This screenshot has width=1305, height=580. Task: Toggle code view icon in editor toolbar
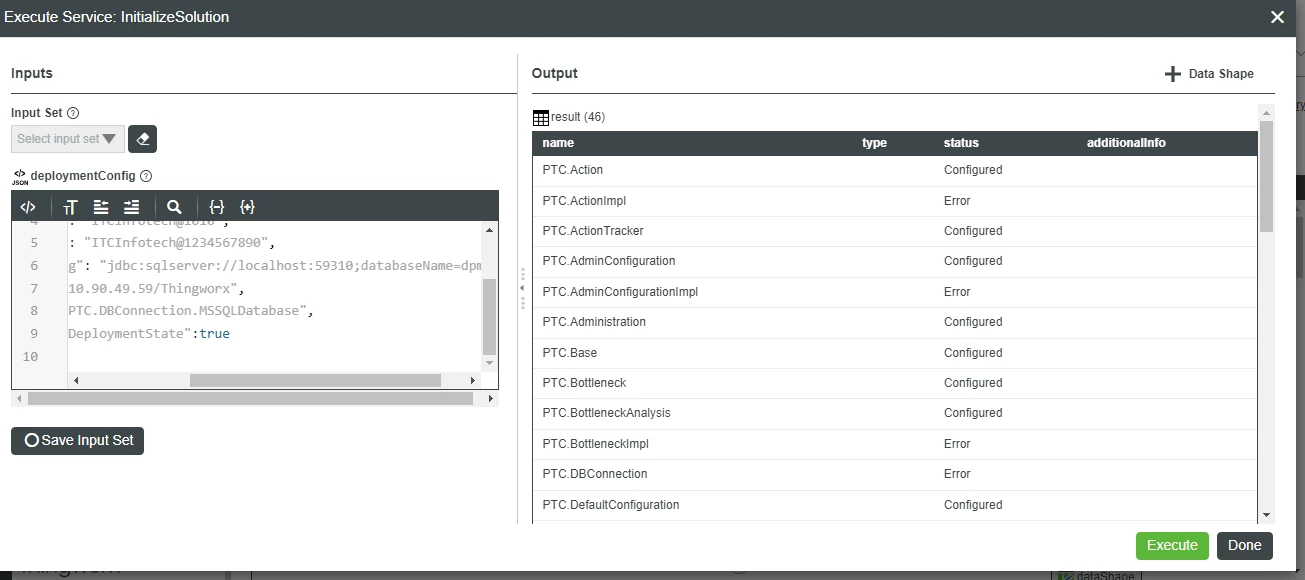(28, 207)
